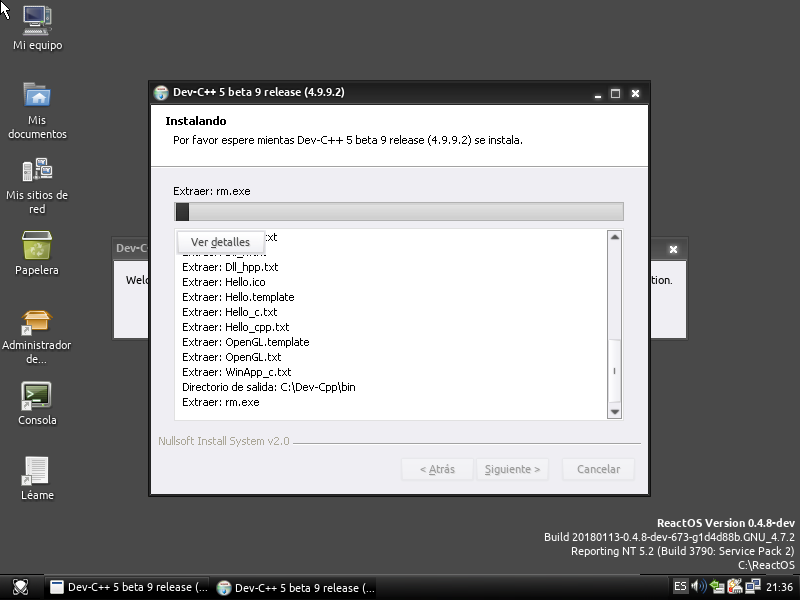
Task: Click the taskbar clock showing 21:36
Action: click(779, 587)
